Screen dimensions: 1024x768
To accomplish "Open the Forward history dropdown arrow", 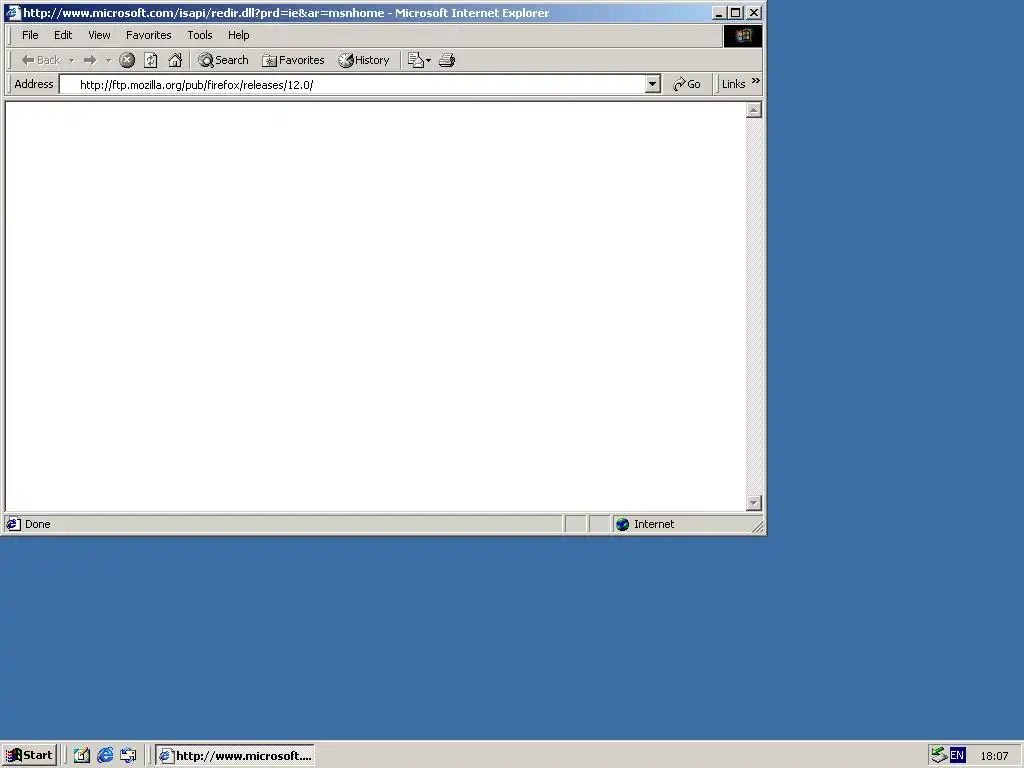I will (x=108, y=60).
